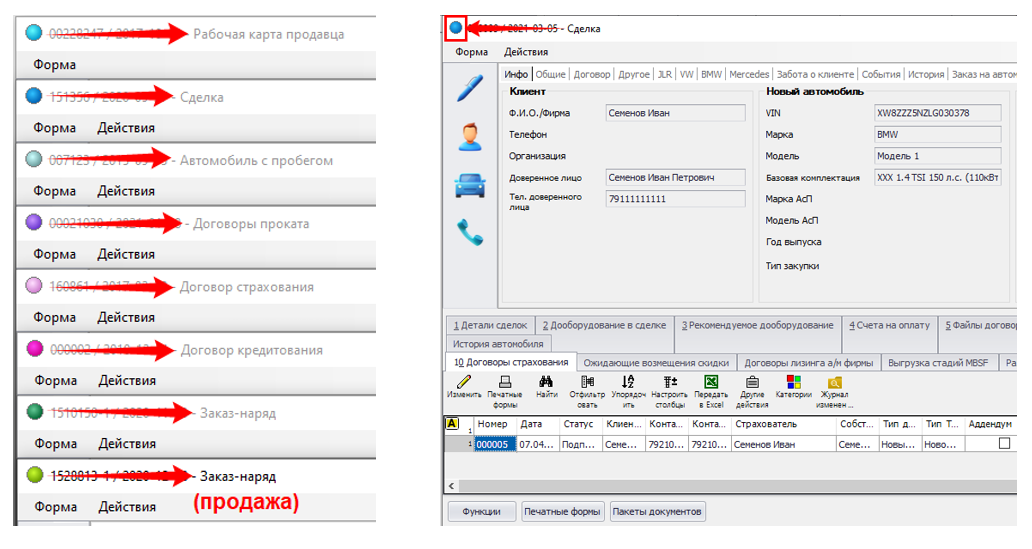The width and height of the screenshot is (1032, 549).
Task: Select the phone icon in left sidebar
Action: [x=469, y=233]
